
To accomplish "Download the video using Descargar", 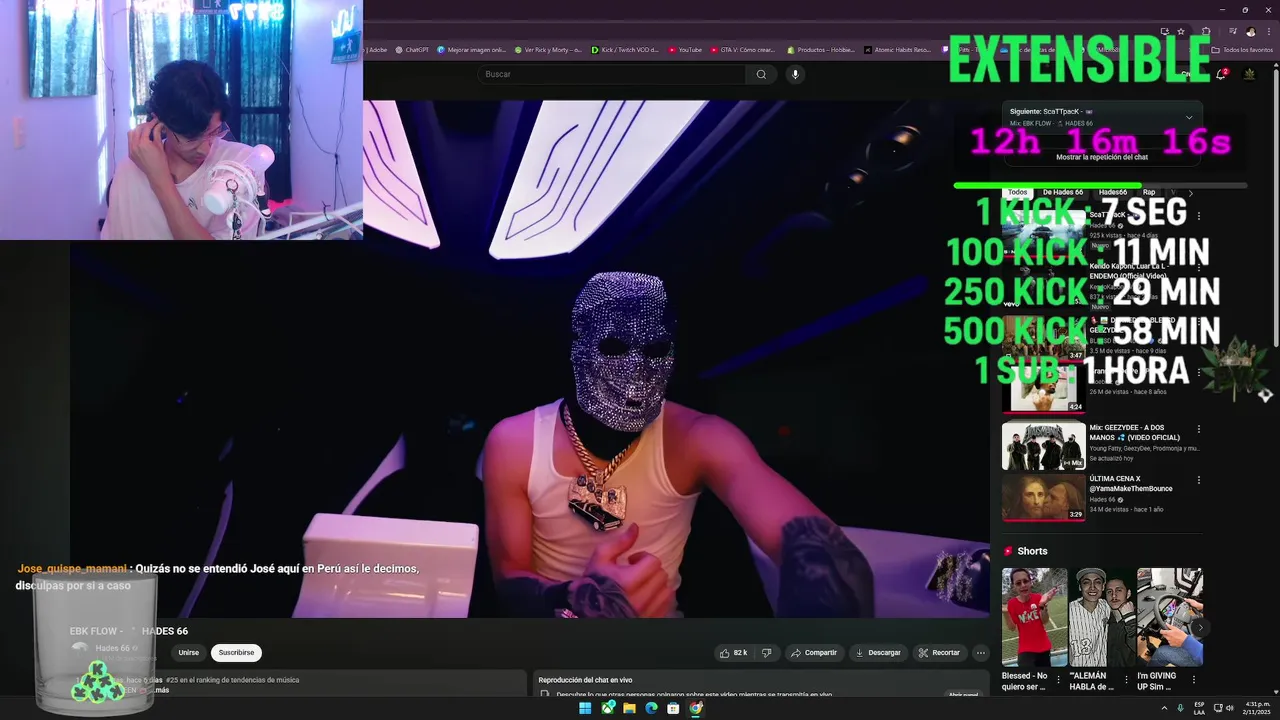I will click(877, 653).
